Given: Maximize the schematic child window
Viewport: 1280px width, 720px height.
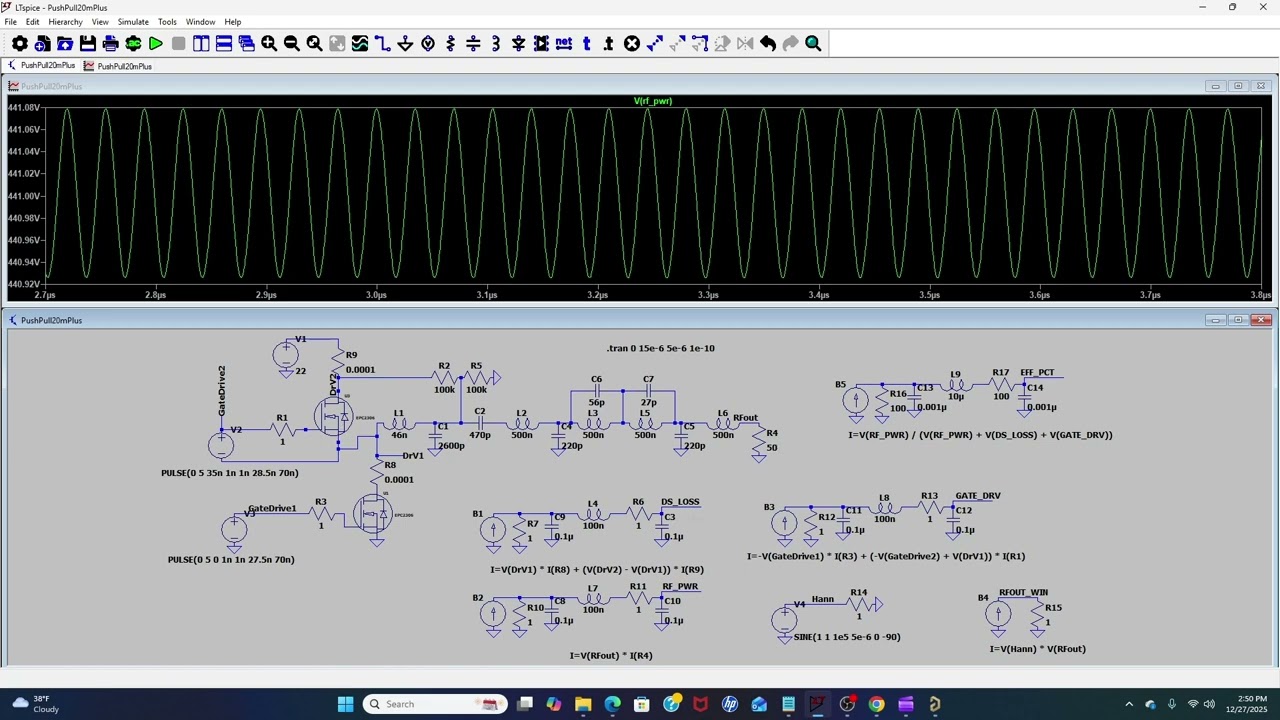Looking at the screenshot, I should pos(1238,320).
